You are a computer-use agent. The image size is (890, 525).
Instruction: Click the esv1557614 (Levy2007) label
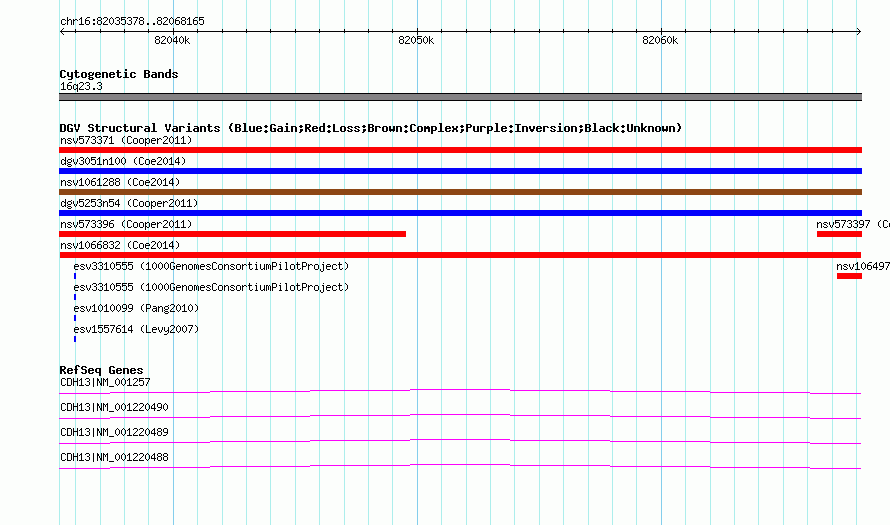coord(136,329)
